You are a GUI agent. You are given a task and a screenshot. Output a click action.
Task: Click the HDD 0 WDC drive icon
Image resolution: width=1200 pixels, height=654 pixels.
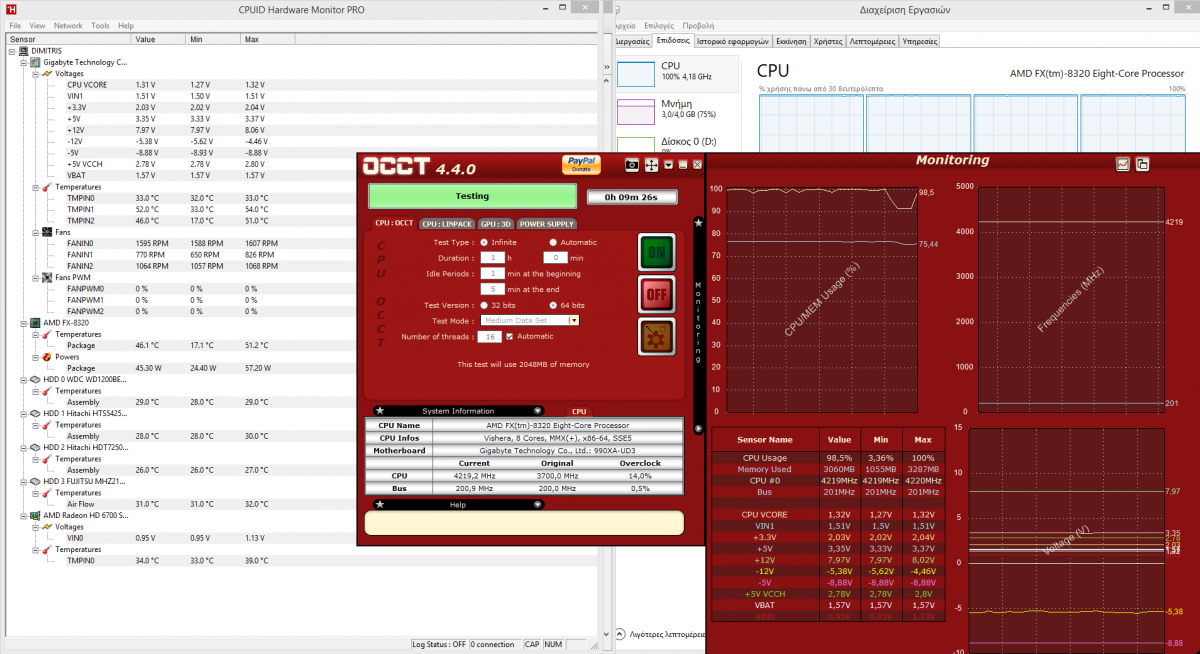click(35, 380)
